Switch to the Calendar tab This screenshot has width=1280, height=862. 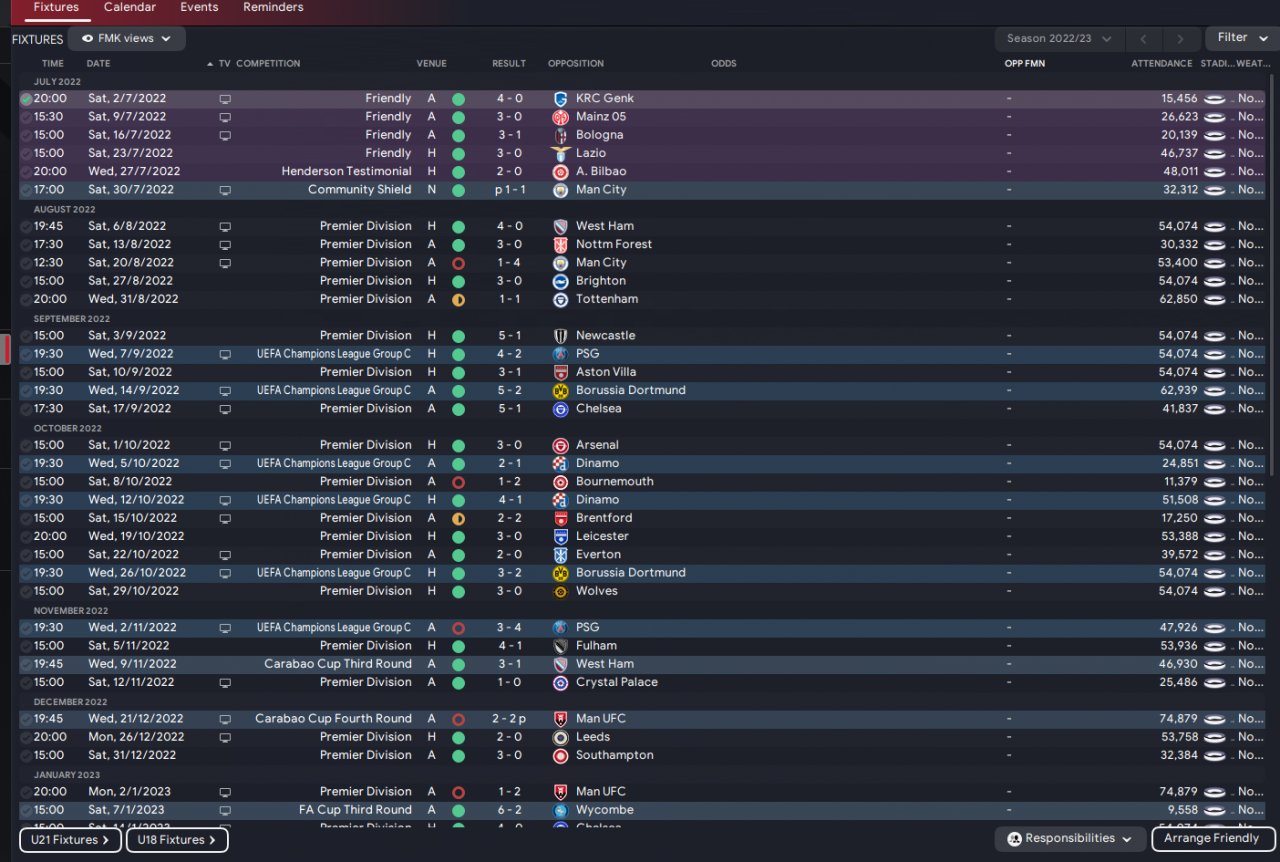130,8
